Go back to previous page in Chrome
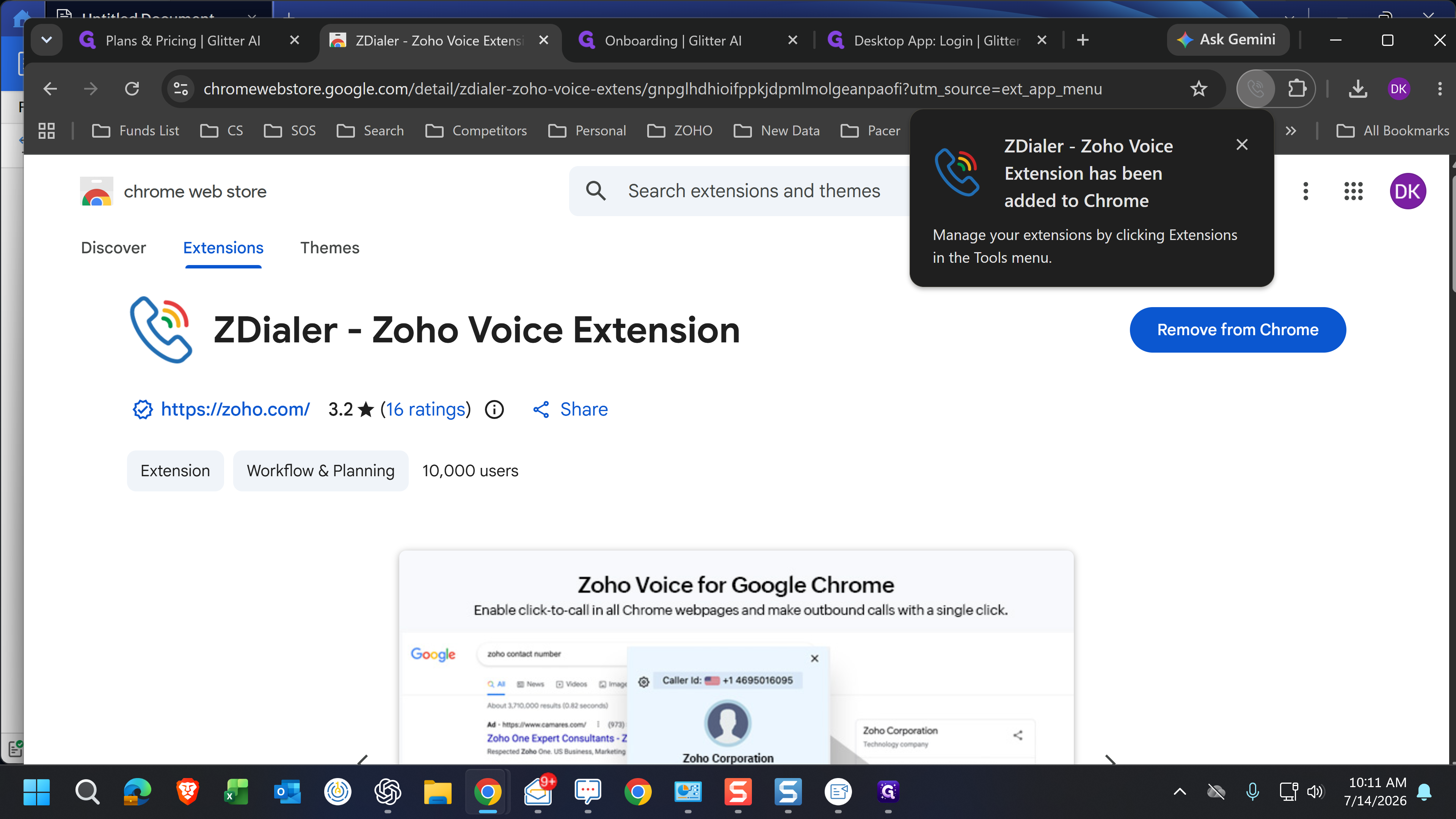Screen dimensions: 1456x819 click(x=50, y=89)
